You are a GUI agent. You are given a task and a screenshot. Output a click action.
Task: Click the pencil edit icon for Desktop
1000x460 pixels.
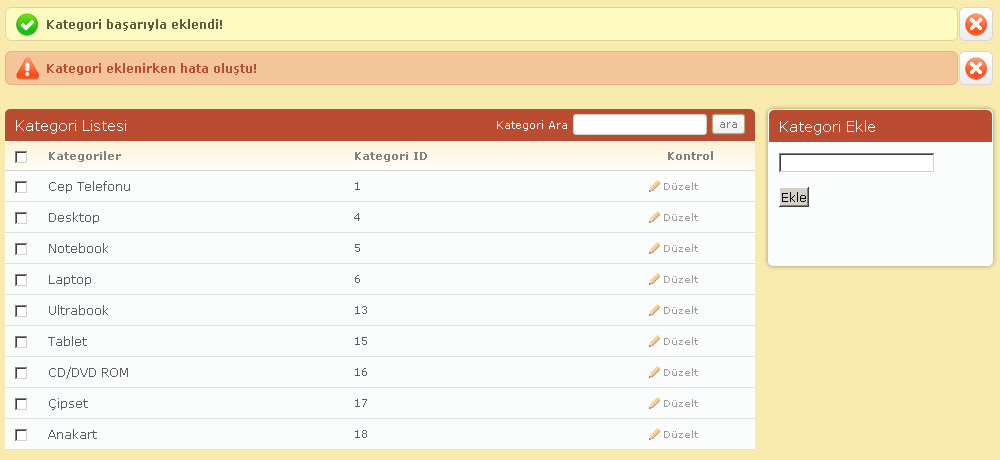[x=654, y=217]
